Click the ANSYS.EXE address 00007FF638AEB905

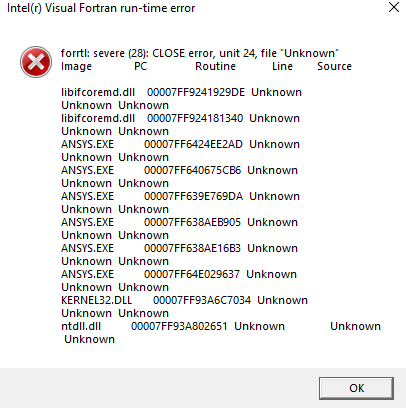192,222
